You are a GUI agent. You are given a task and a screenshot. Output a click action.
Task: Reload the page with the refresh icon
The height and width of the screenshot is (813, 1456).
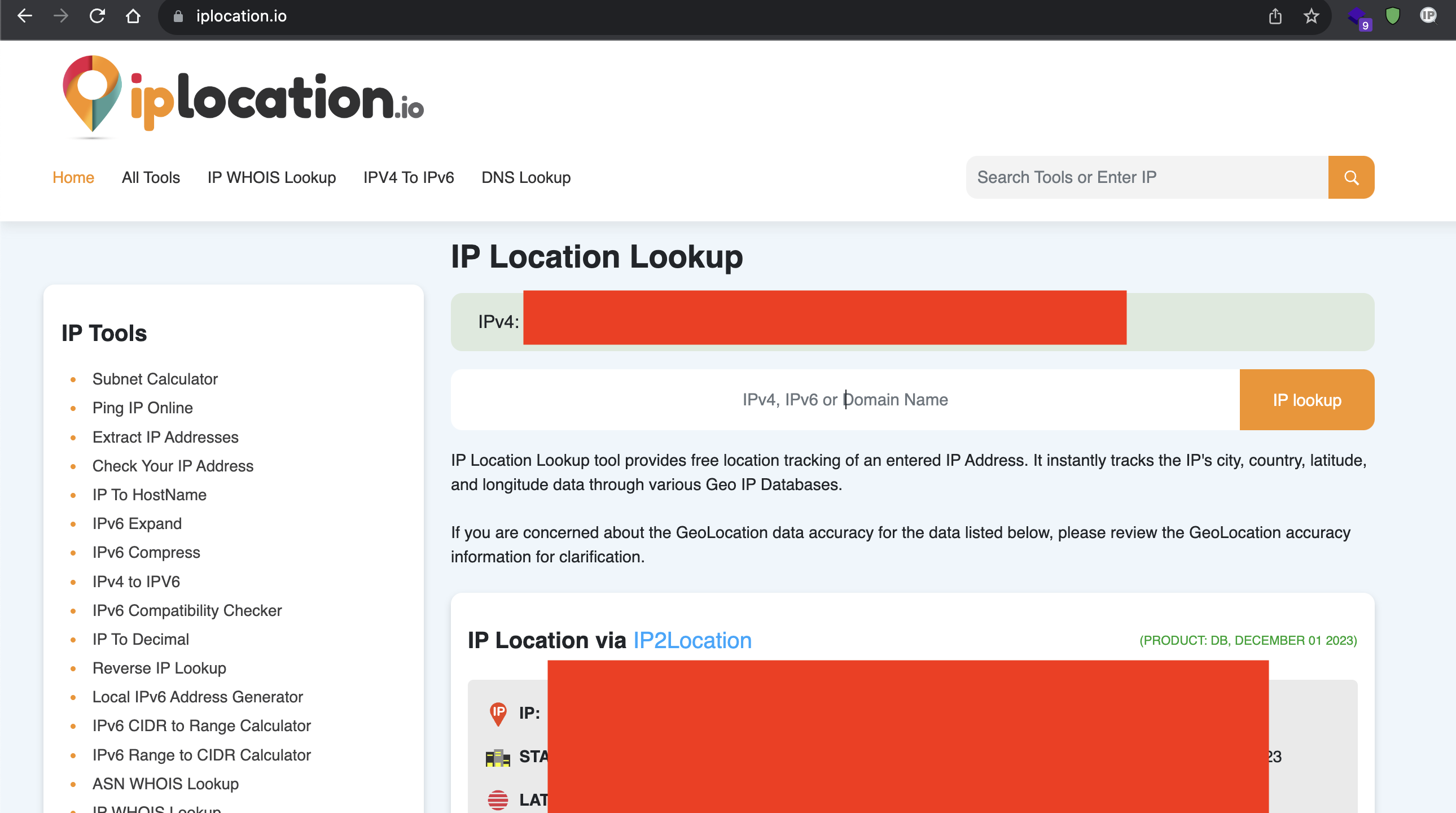97,16
